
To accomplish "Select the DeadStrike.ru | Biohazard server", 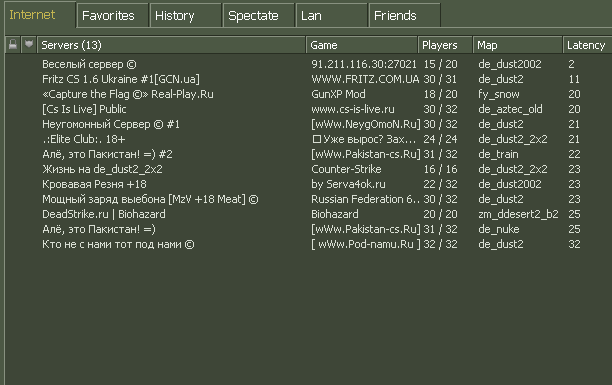I will tap(308, 214).
